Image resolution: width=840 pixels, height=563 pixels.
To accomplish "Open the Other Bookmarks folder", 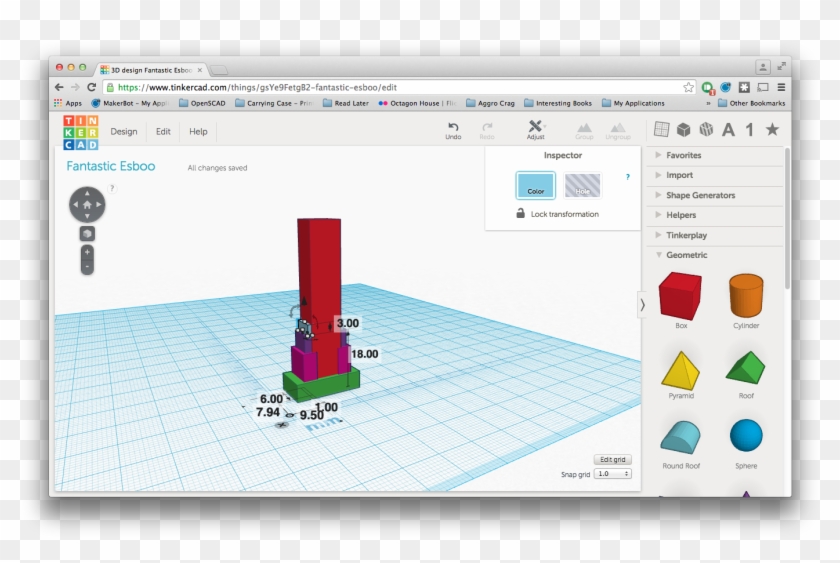I will click(x=752, y=103).
